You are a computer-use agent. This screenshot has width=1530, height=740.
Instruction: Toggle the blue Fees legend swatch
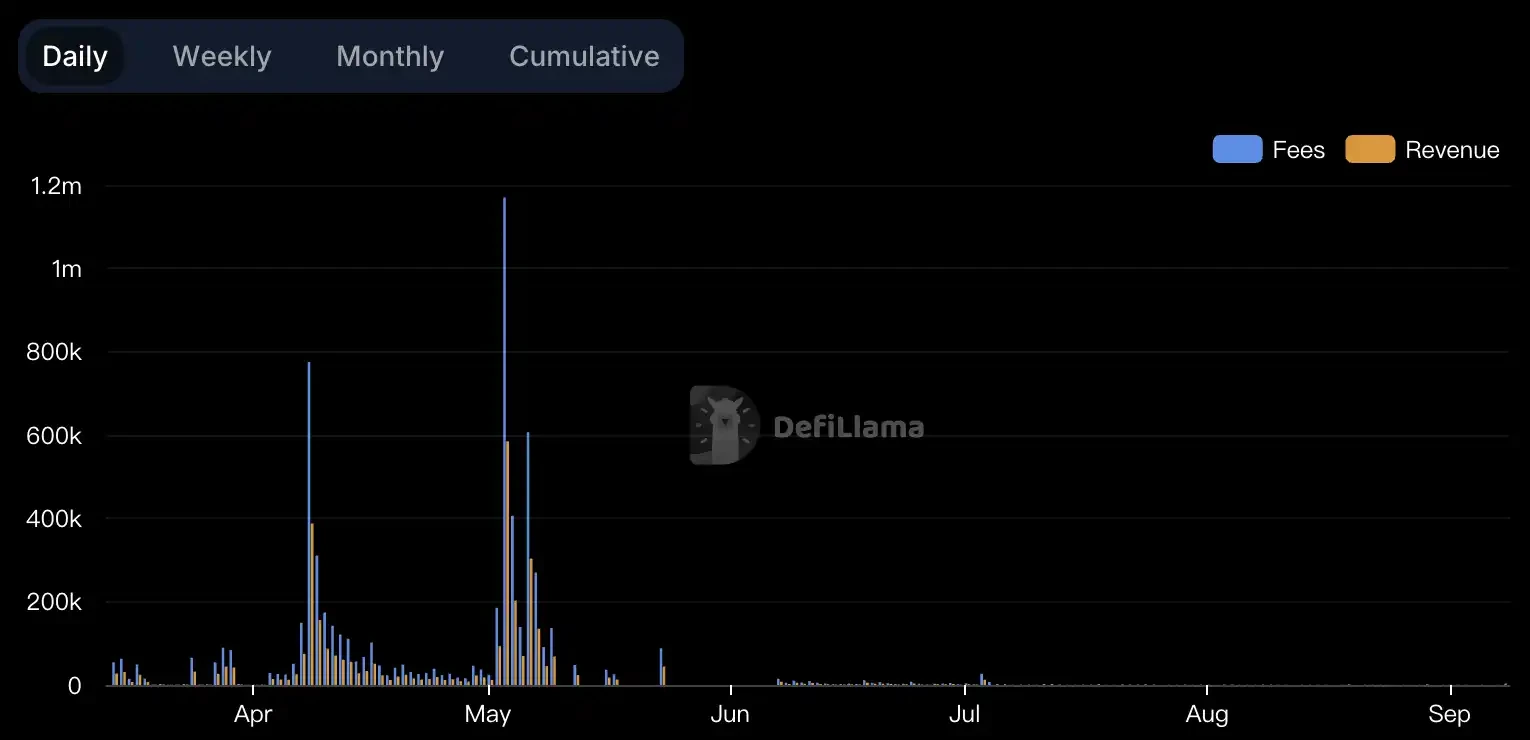click(1237, 150)
